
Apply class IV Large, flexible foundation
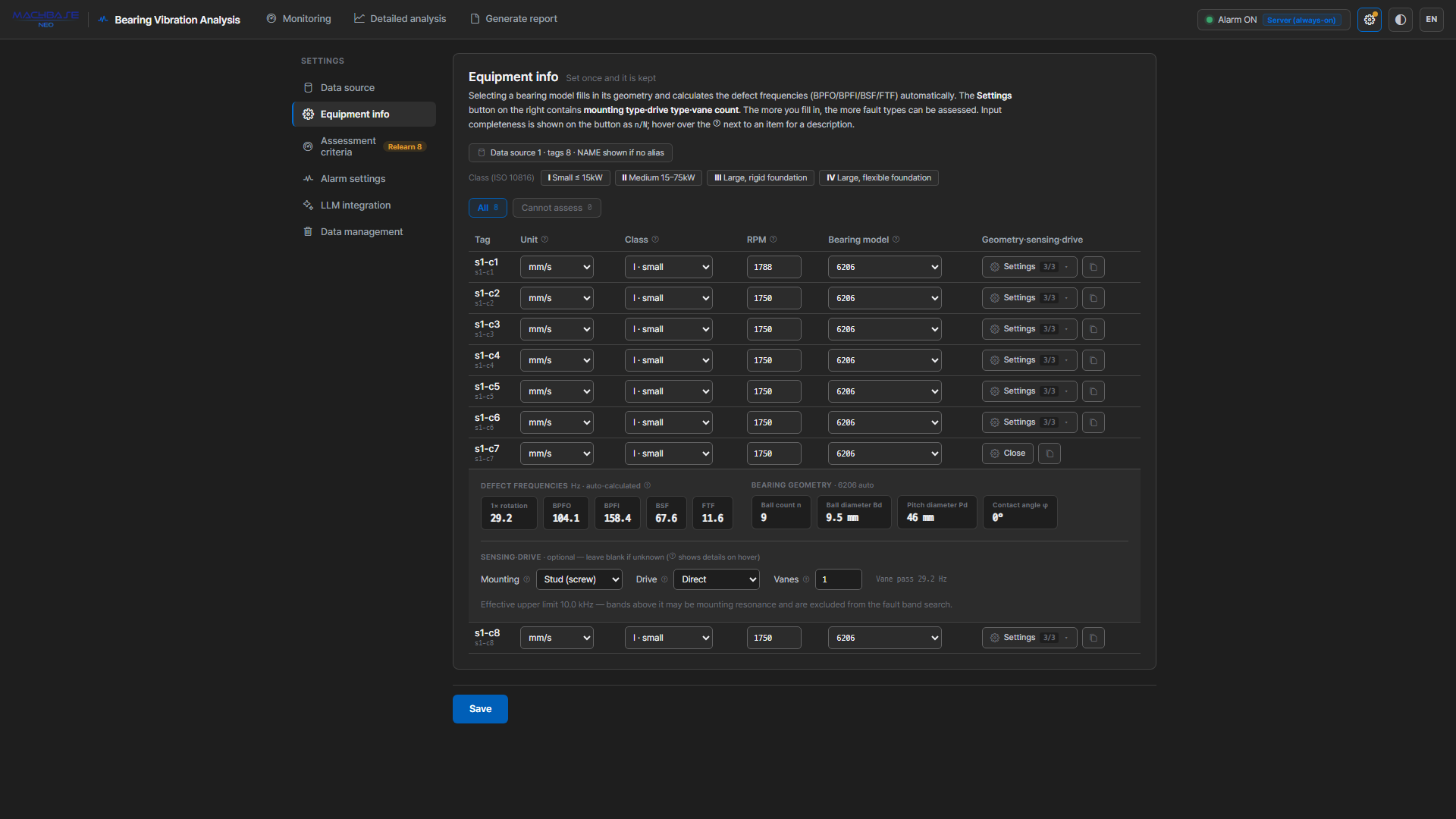click(x=878, y=177)
